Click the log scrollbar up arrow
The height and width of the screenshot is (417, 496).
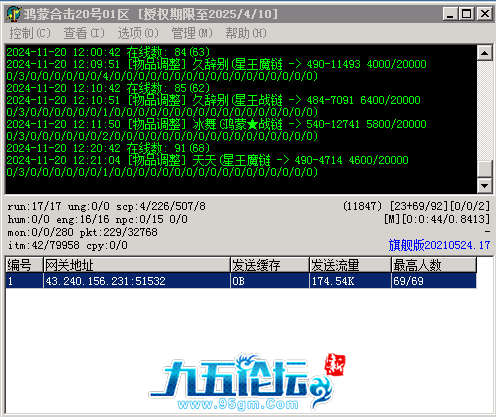pos(485,53)
